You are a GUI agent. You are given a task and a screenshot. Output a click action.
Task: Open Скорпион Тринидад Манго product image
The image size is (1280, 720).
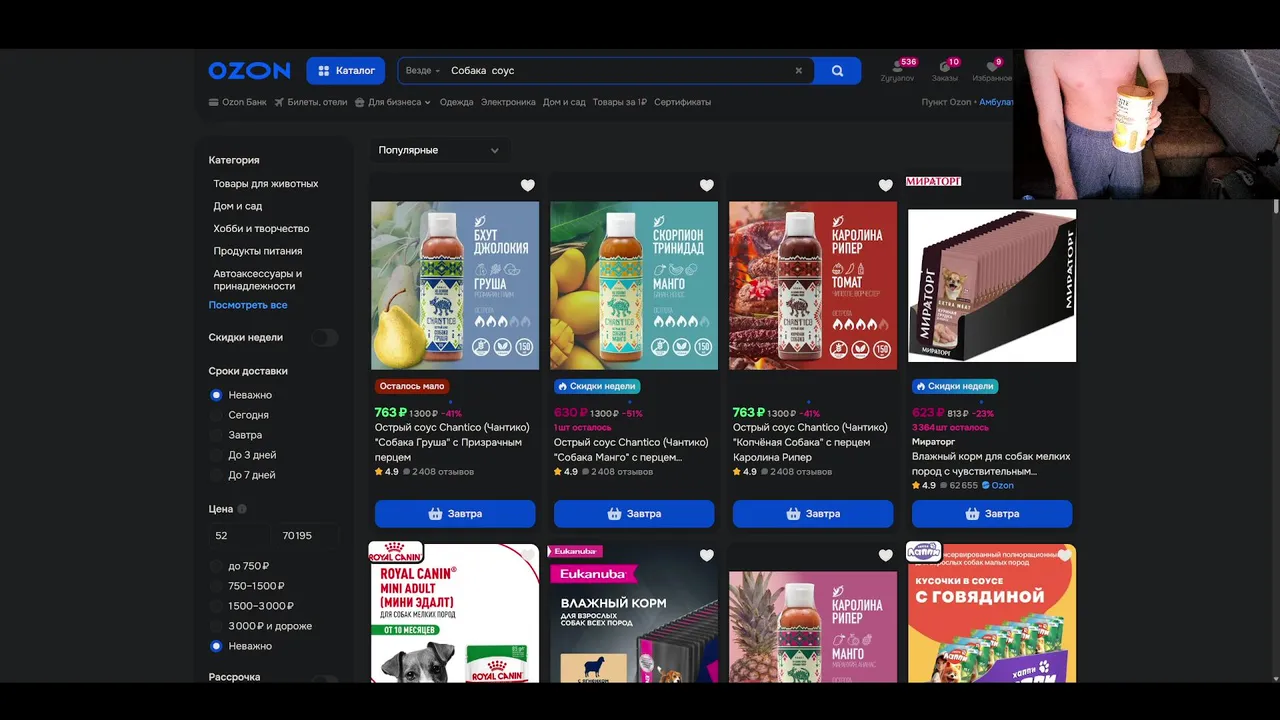pyautogui.click(x=634, y=286)
